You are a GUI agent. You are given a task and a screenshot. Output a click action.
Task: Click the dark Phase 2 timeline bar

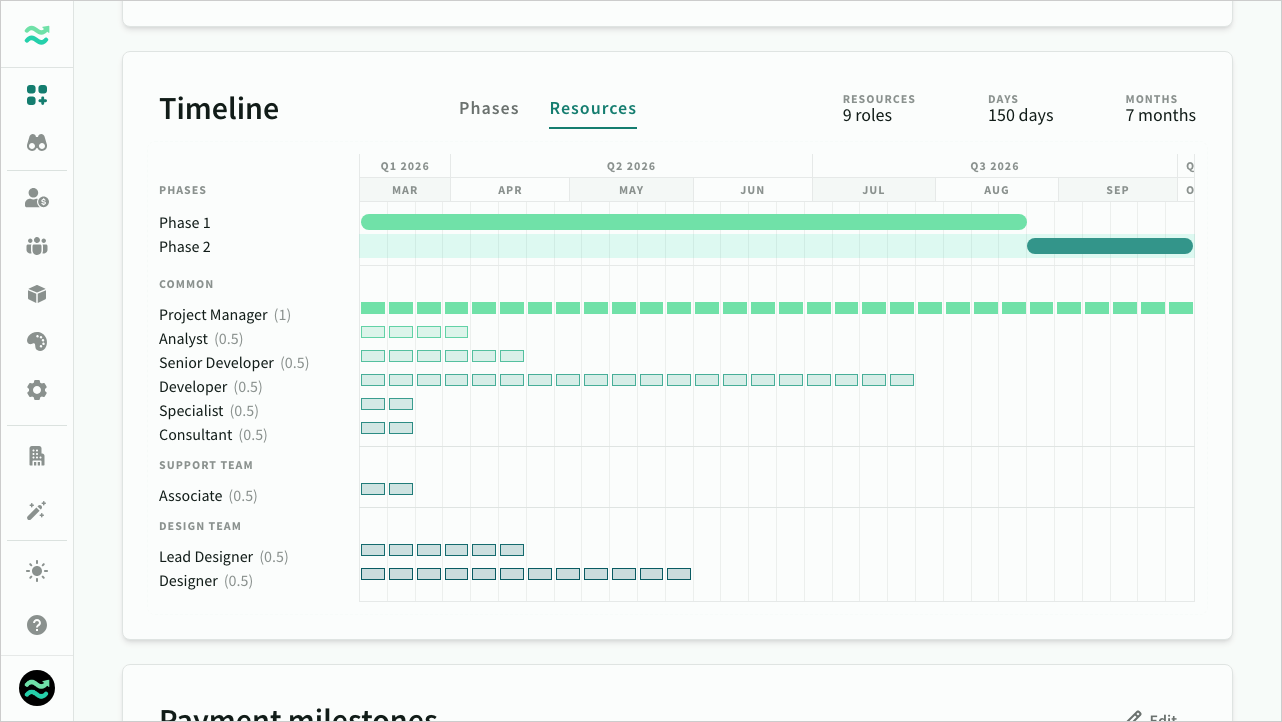(1109, 246)
